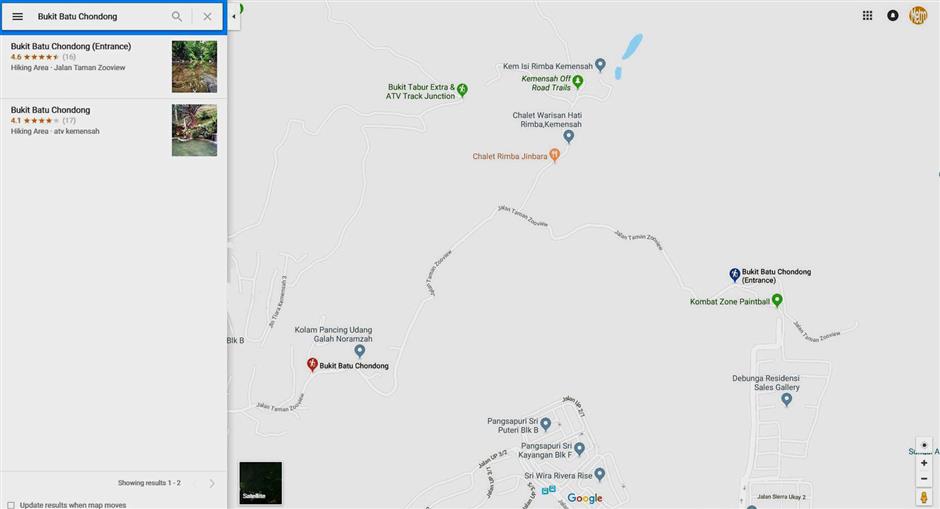This screenshot has height=509, width=940.
Task: Open second Bukit Batu Chondong result
Action: click(x=113, y=130)
